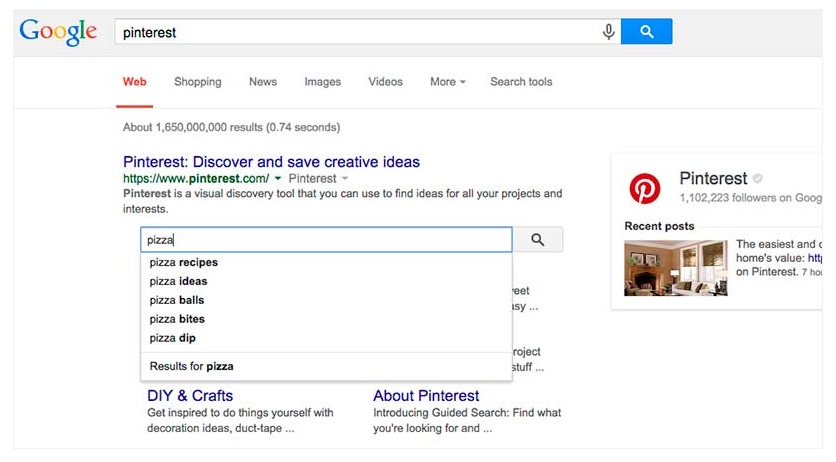
Task: Click the Pinterest title in the side panel
Action: pos(713,179)
